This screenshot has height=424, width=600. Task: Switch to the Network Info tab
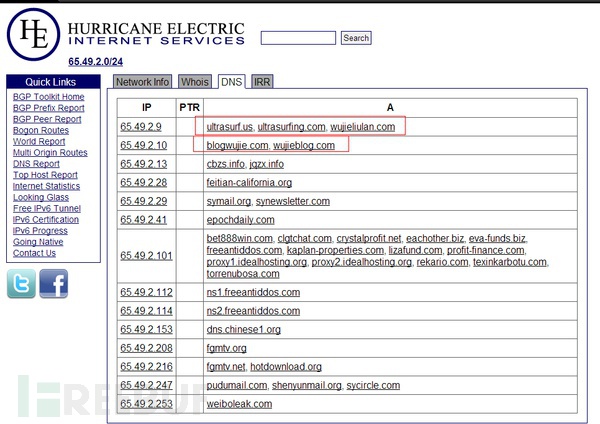tap(142, 82)
